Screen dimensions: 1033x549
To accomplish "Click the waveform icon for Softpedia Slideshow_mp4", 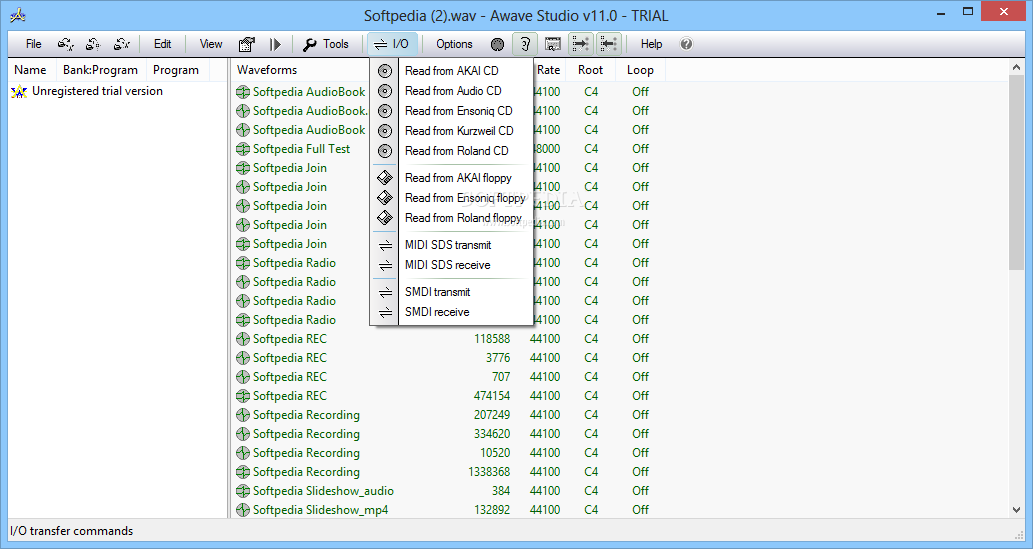I will 243,510.
